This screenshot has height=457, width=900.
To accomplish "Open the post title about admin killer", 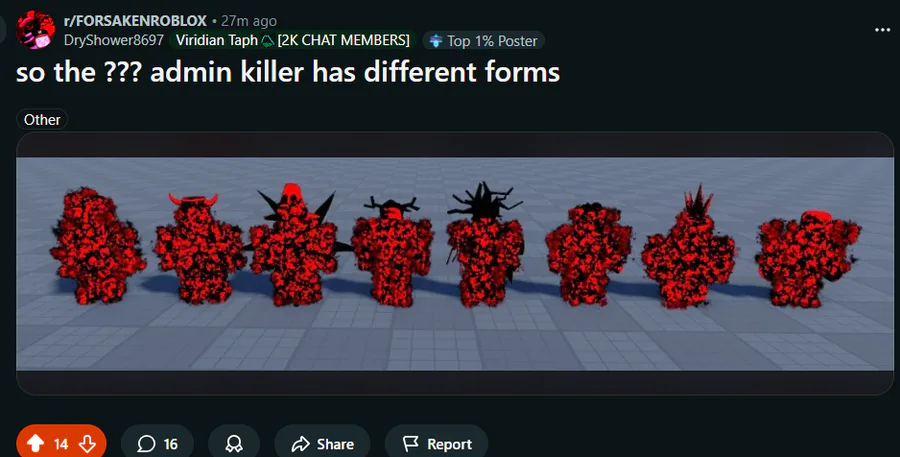I will click(288, 72).
